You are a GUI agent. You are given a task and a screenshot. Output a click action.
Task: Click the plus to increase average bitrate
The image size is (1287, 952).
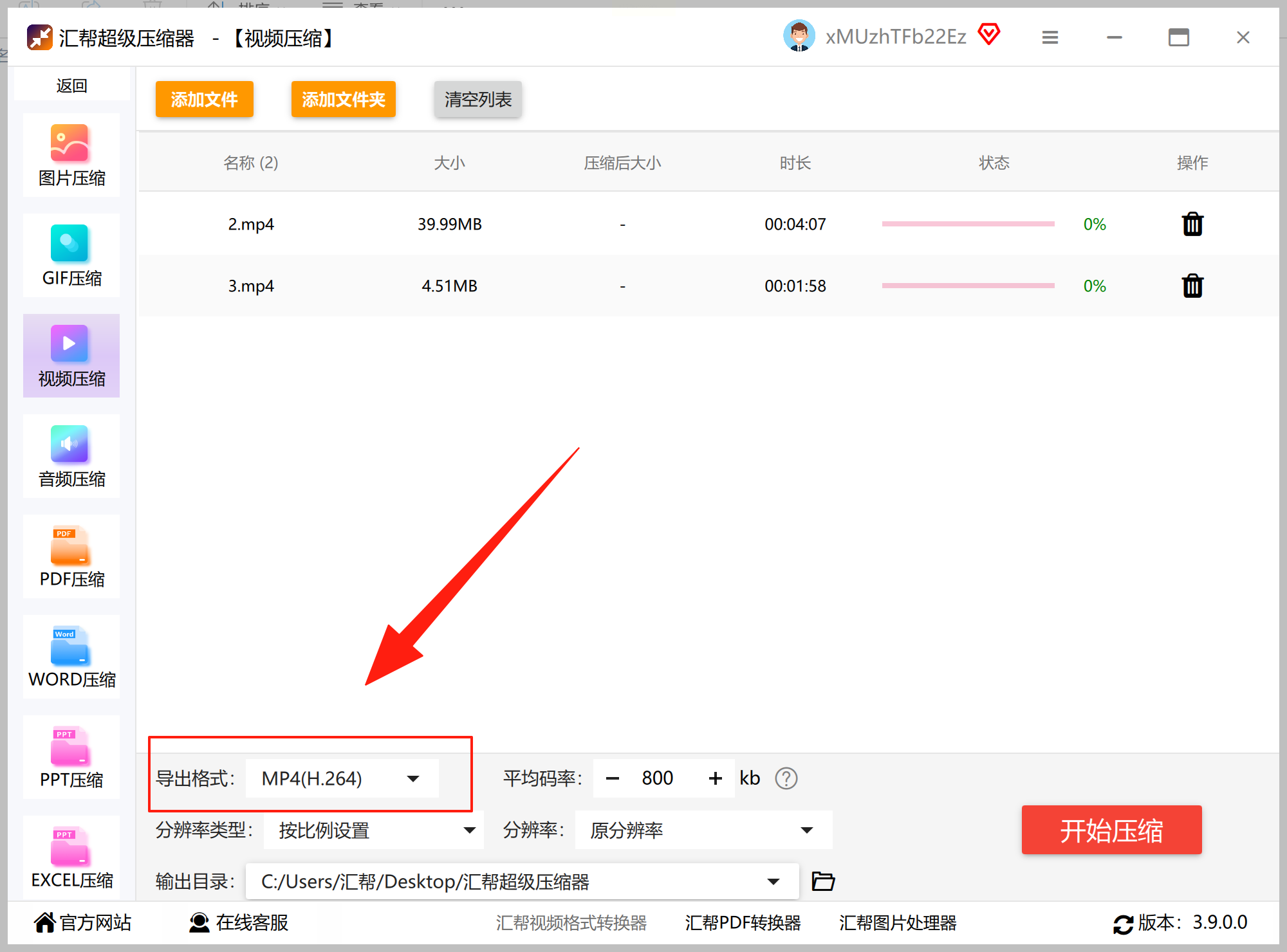coord(715,778)
